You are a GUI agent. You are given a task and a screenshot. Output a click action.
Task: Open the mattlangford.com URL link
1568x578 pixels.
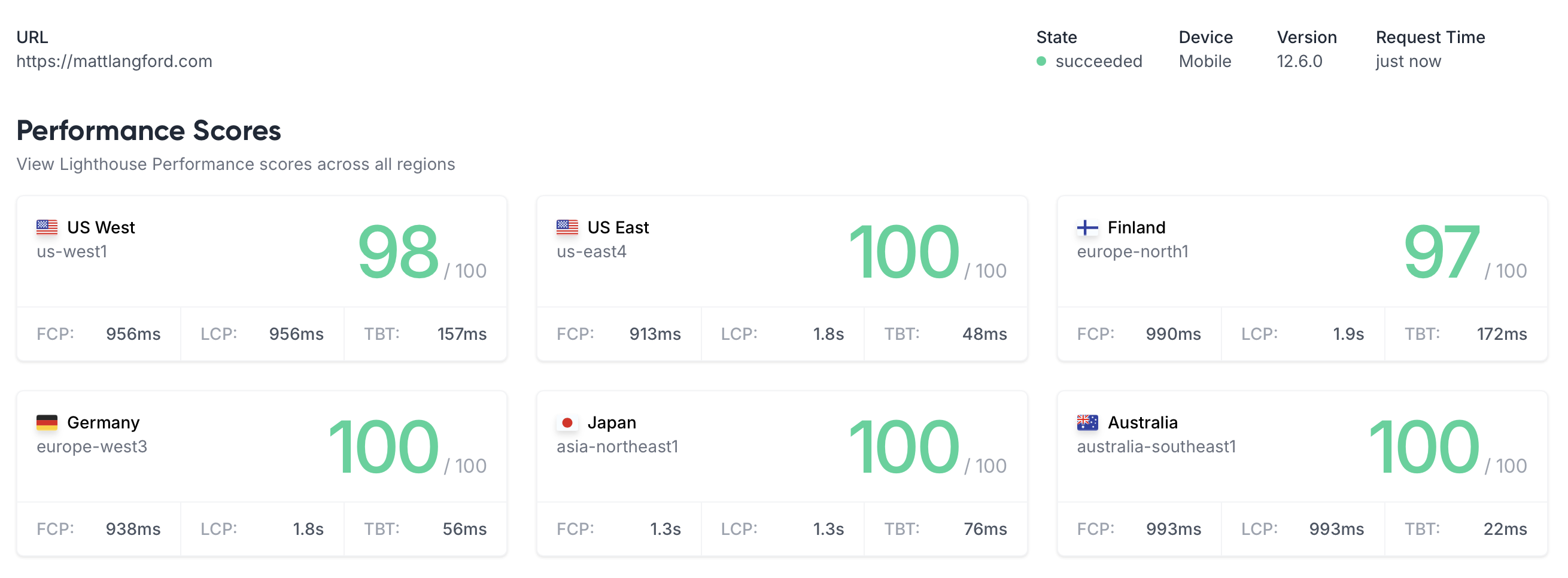pyautogui.click(x=114, y=62)
